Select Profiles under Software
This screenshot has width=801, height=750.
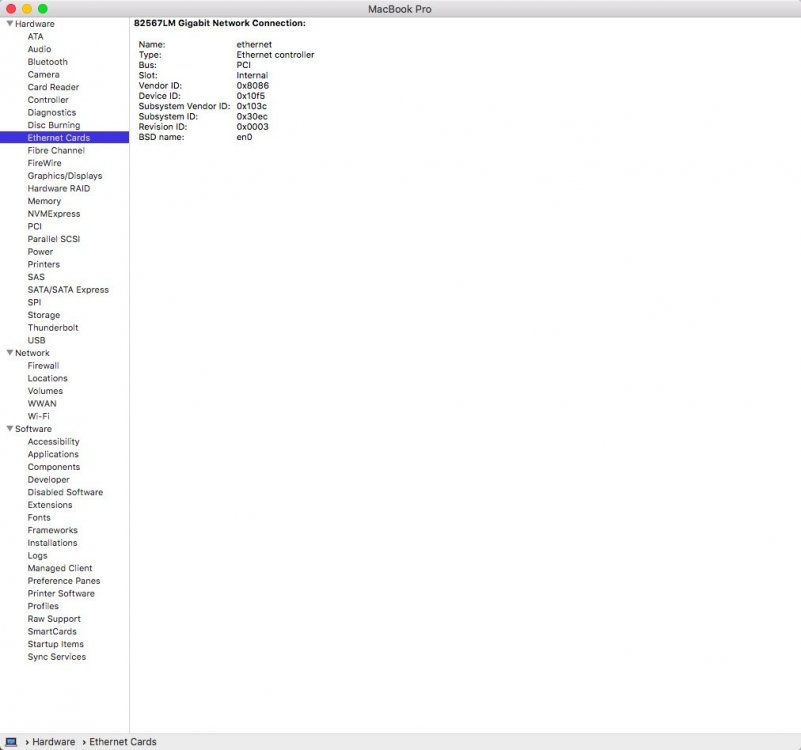click(x=43, y=606)
